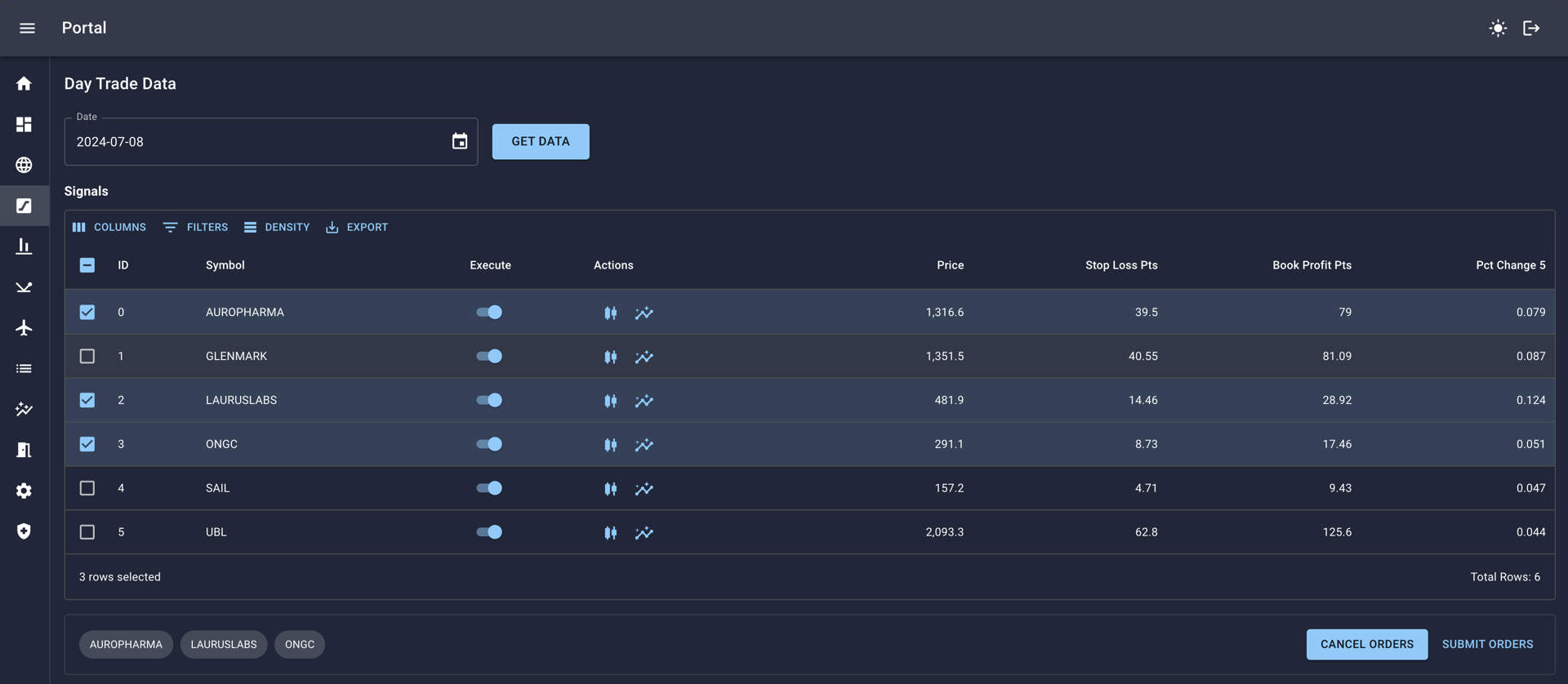This screenshot has height=684, width=1568.
Task: Open candlestick chart for SAIL
Action: point(610,489)
